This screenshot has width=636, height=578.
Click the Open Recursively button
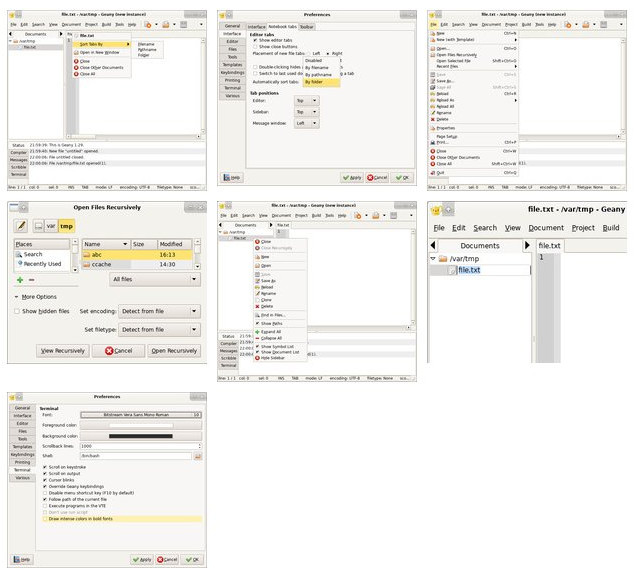pyautogui.click(x=174, y=351)
